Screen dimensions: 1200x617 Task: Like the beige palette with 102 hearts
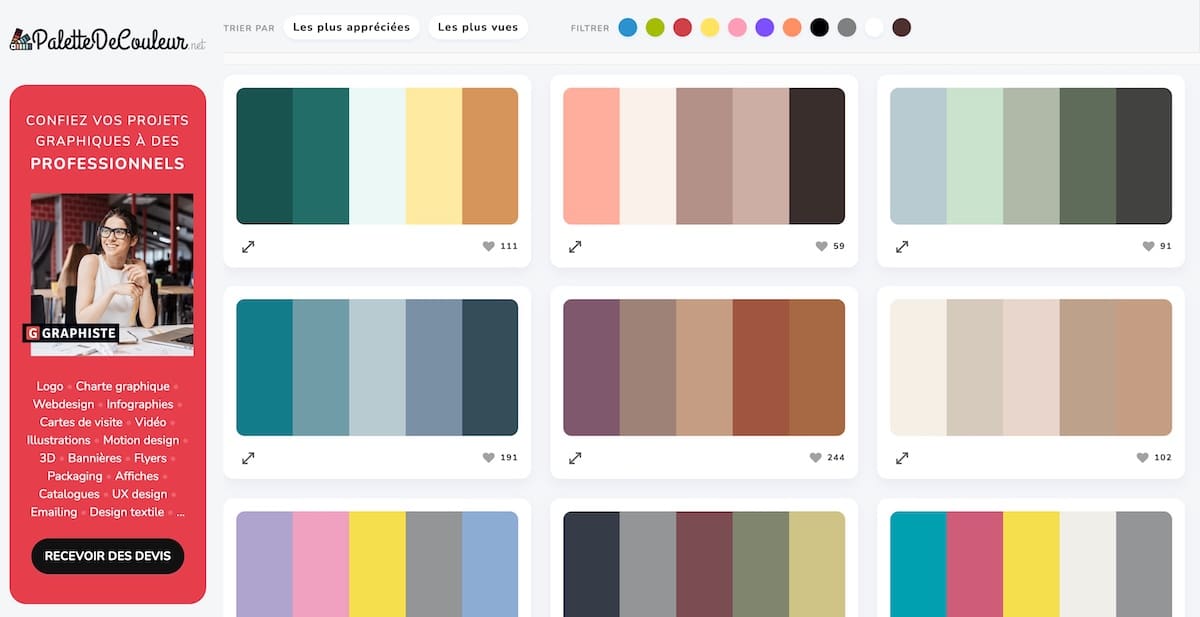(x=1142, y=458)
